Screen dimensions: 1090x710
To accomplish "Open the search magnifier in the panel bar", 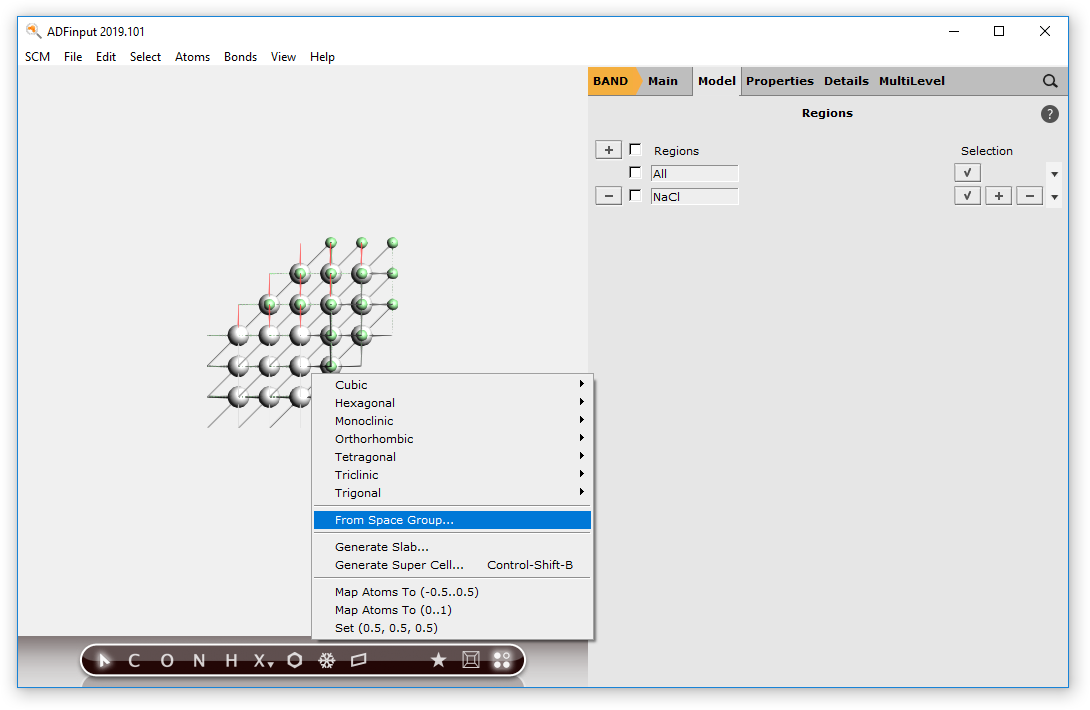I will (x=1049, y=81).
